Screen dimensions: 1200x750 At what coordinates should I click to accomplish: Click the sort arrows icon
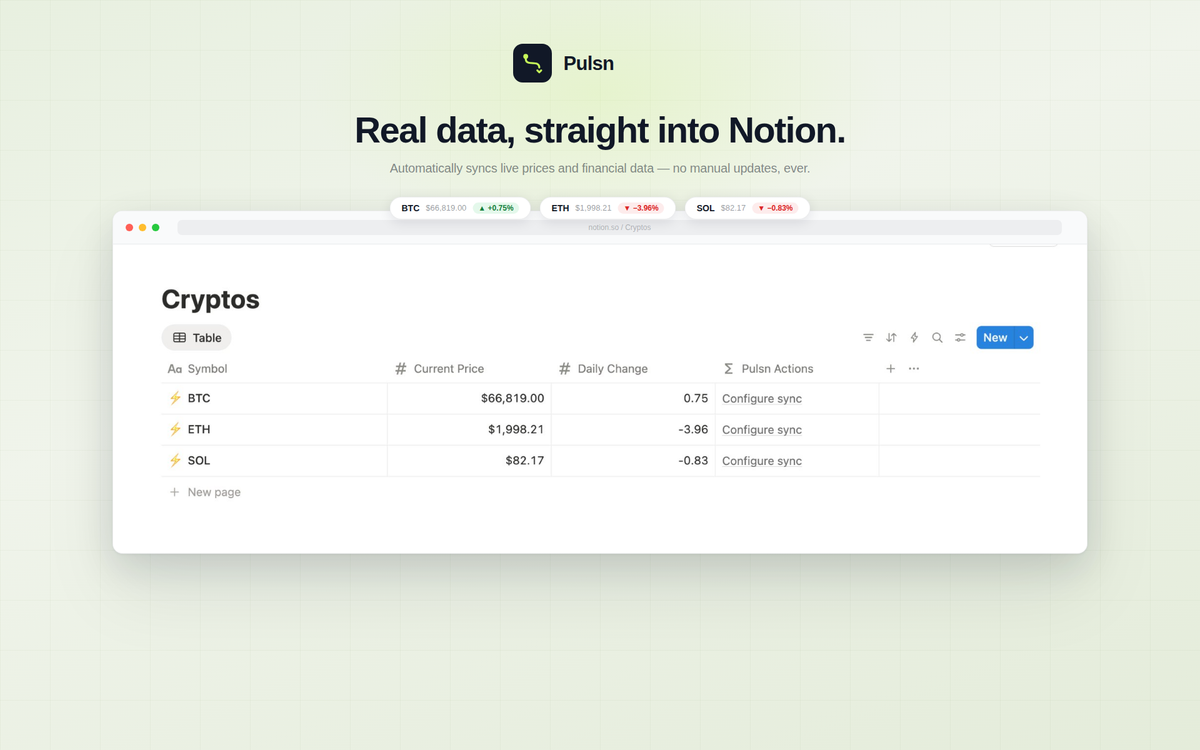[x=891, y=338]
